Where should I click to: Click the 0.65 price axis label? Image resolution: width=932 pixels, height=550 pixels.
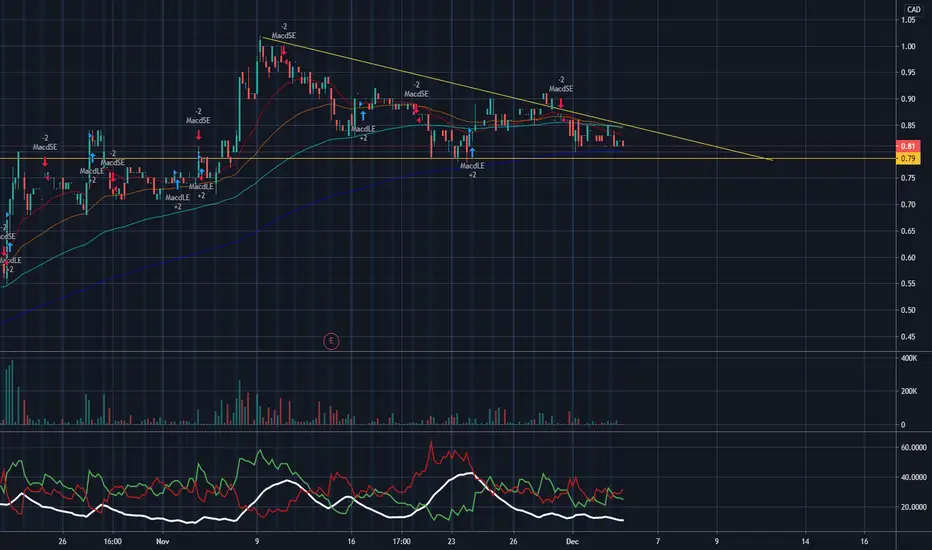click(x=908, y=231)
